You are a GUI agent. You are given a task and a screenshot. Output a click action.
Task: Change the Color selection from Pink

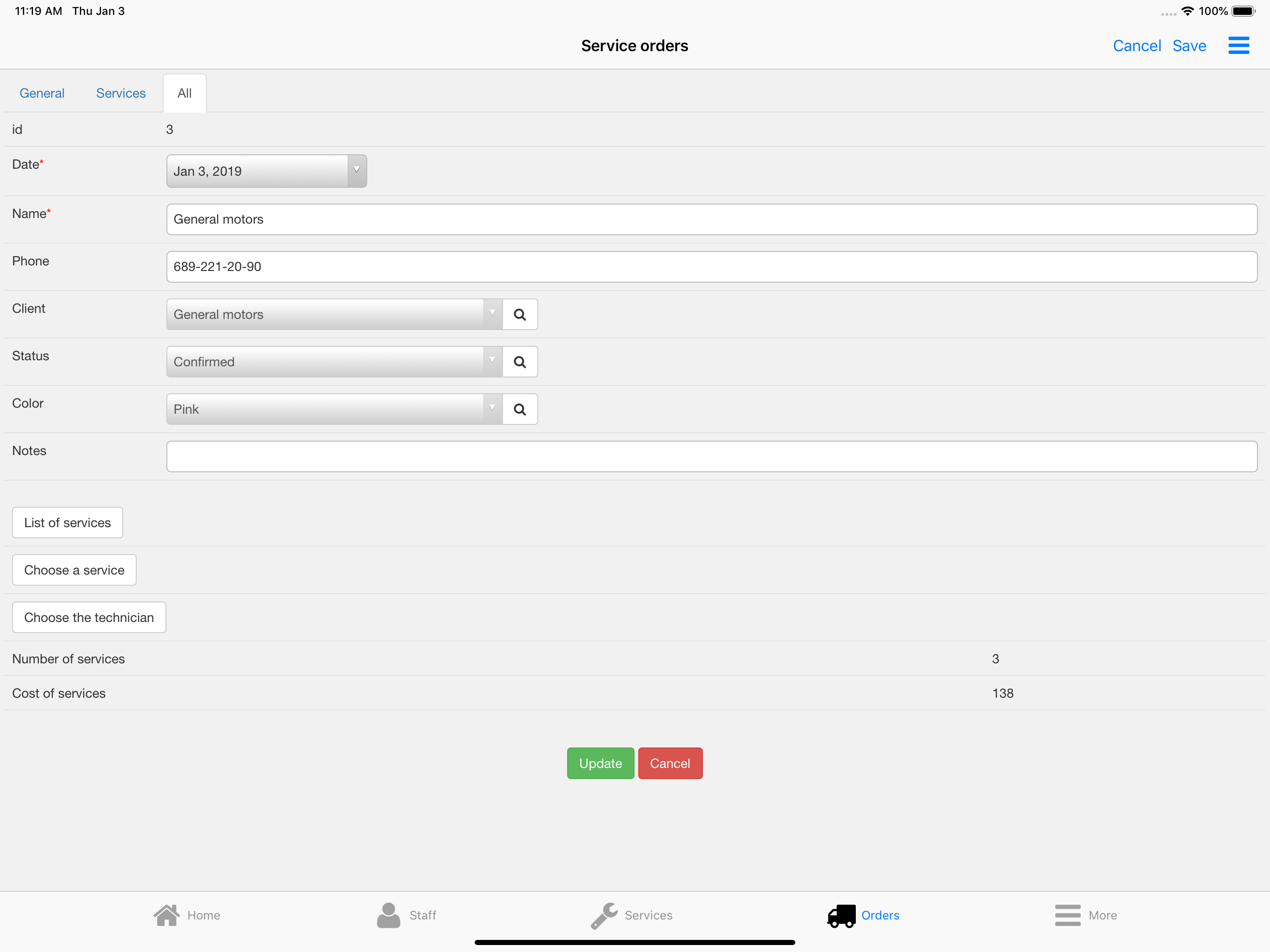pyautogui.click(x=492, y=409)
